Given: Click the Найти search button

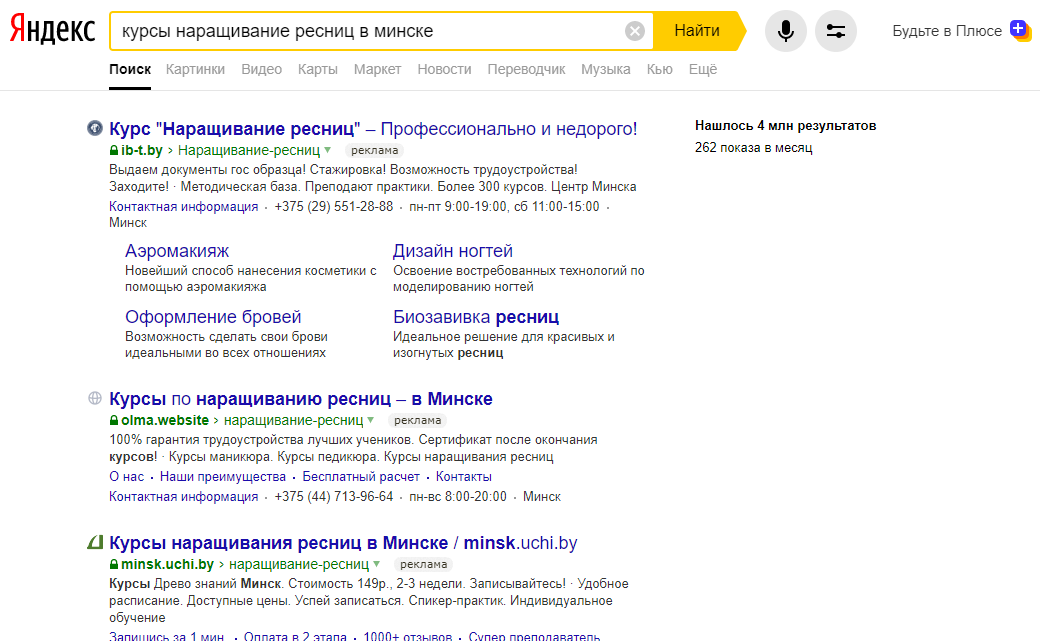Looking at the screenshot, I should tap(697, 31).
